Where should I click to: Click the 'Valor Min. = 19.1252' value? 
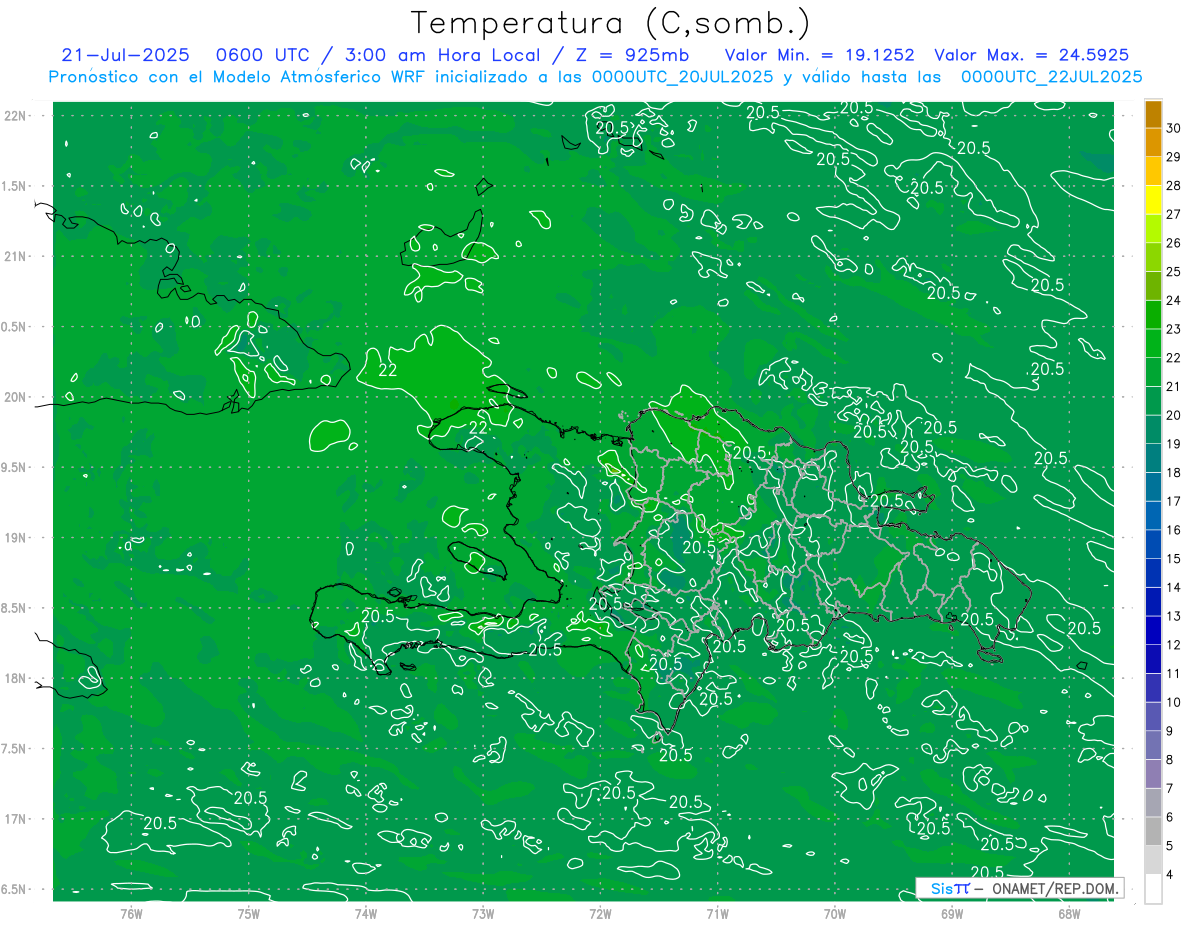[820, 55]
